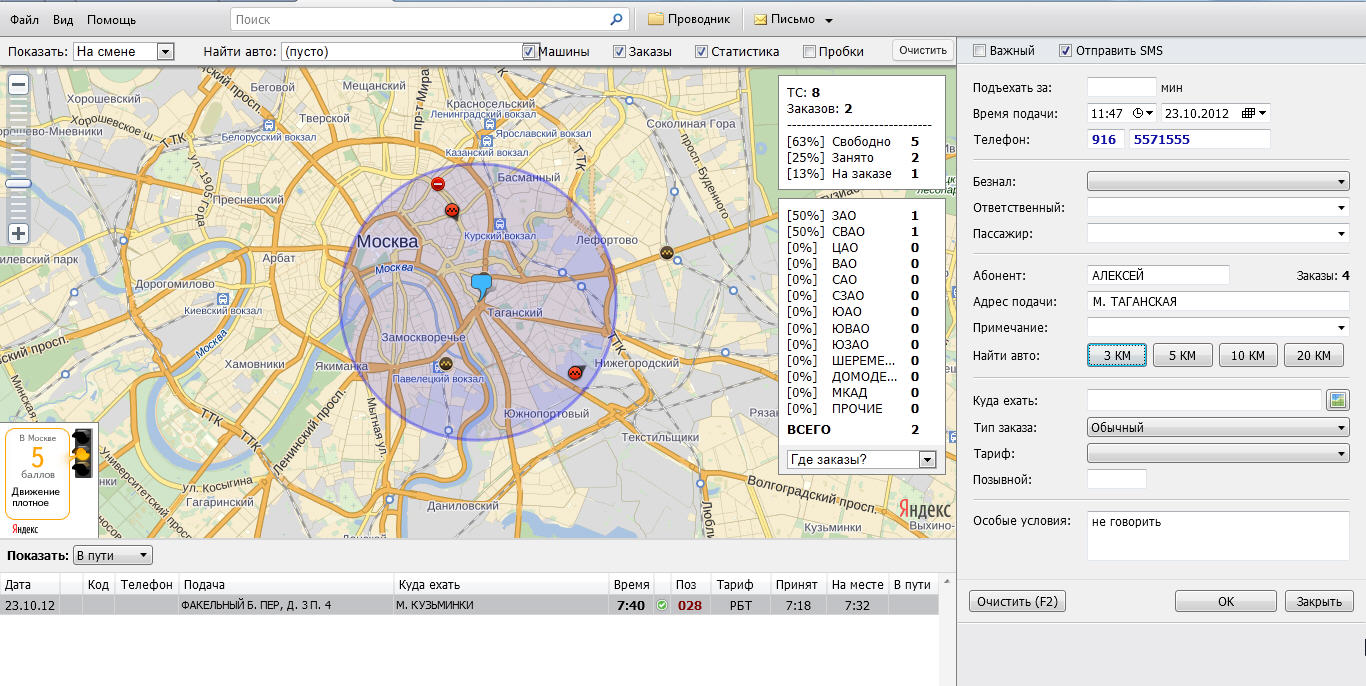
Task: Select dark taxi marker at Павелецкий вокзал
Action: click(x=446, y=365)
